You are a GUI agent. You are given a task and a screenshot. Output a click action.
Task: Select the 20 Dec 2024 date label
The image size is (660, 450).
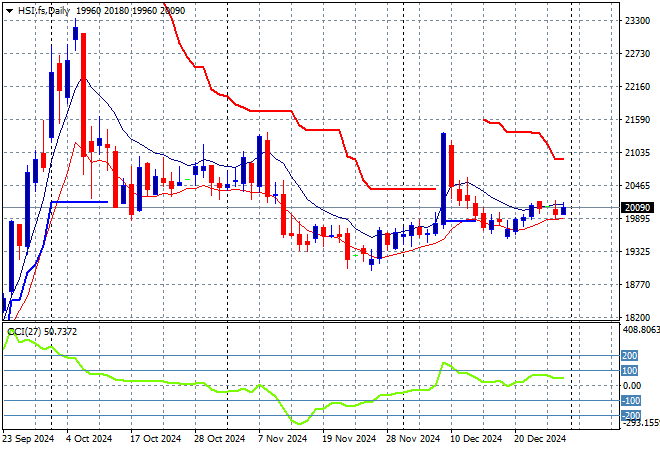[539, 438]
